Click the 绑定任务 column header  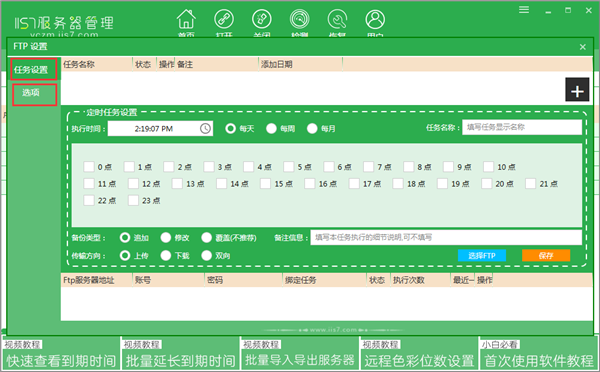tap(324, 280)
